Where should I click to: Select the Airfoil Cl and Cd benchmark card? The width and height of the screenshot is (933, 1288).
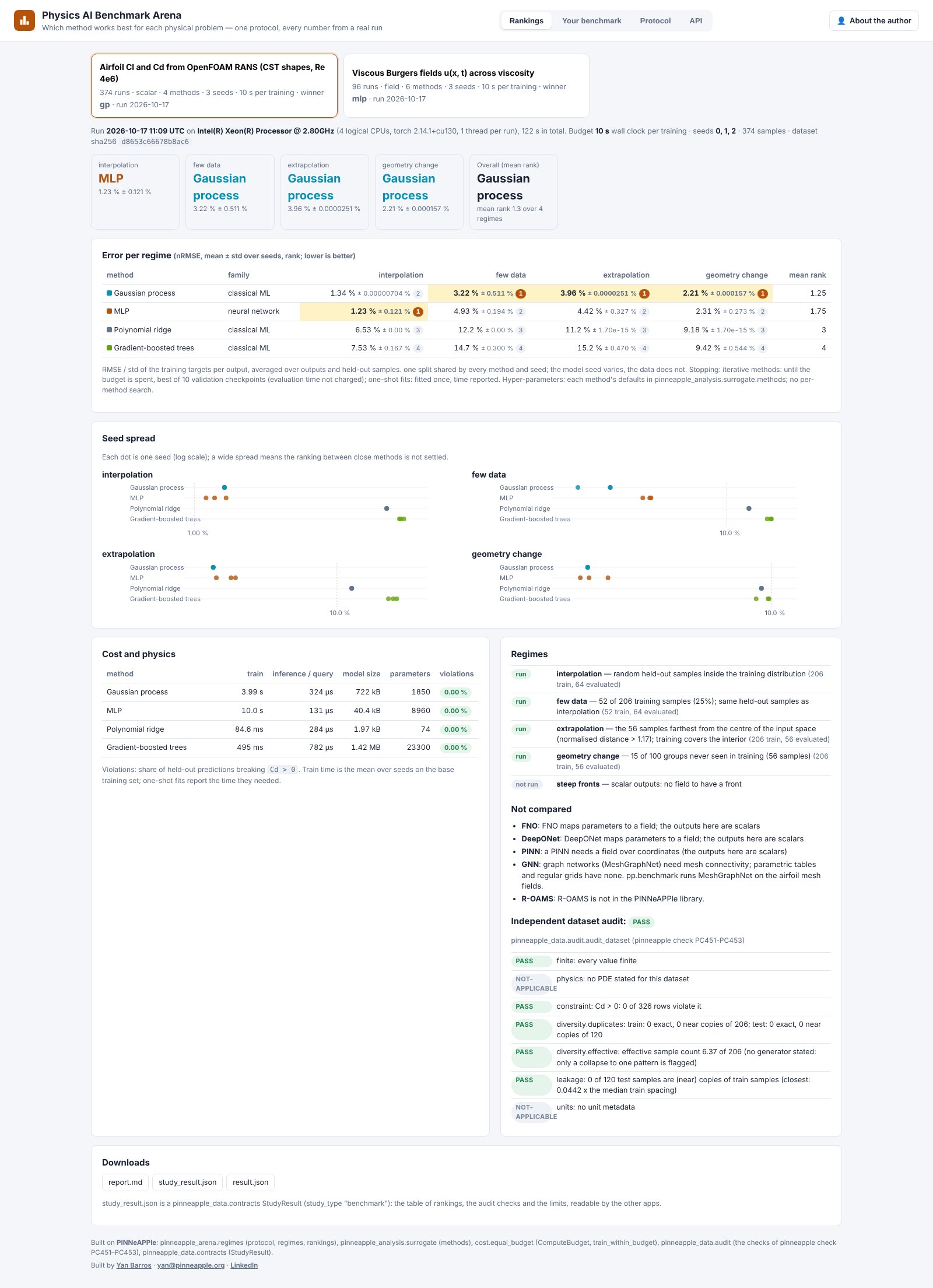[214, 86]
